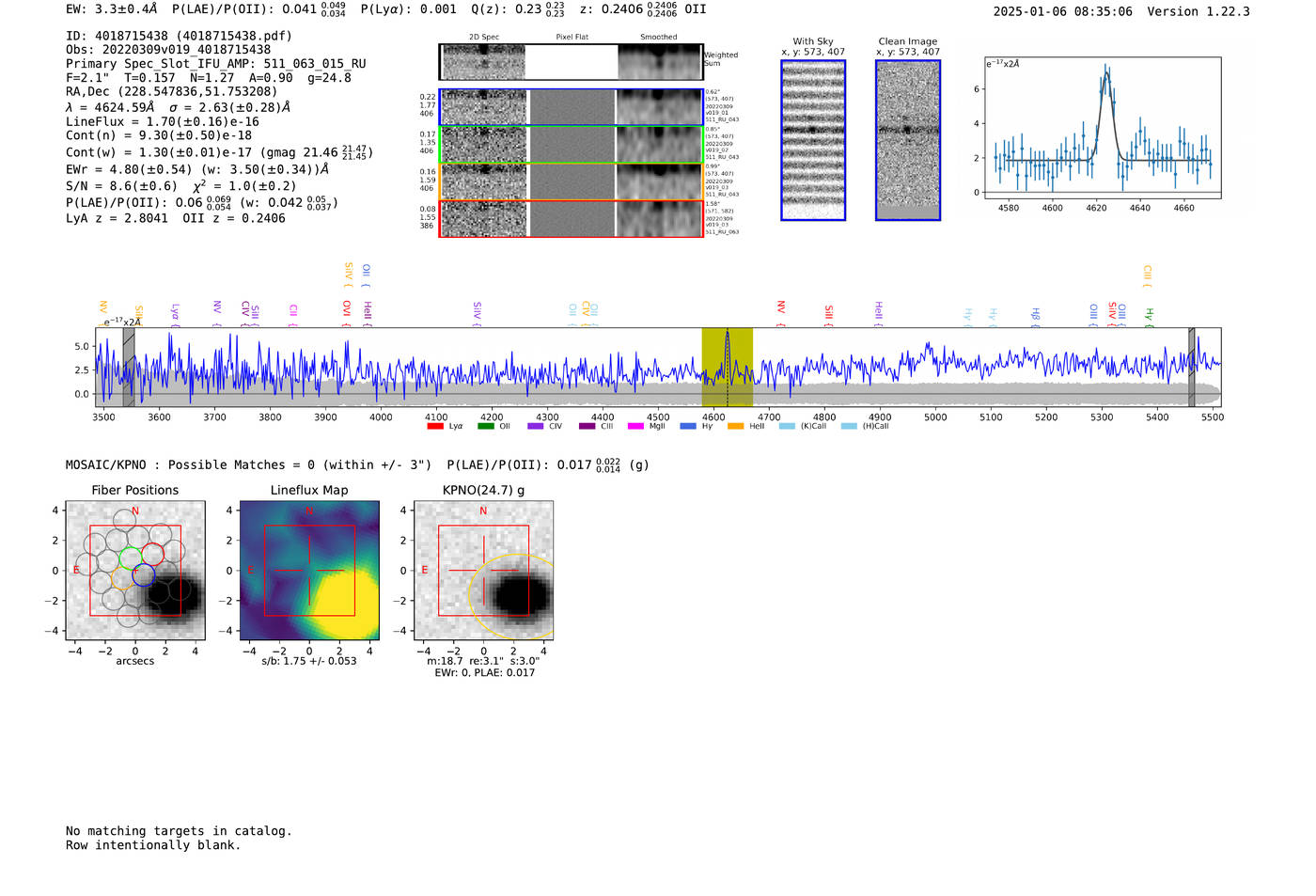Click the Row intentionally blank text

pos(153,845)
